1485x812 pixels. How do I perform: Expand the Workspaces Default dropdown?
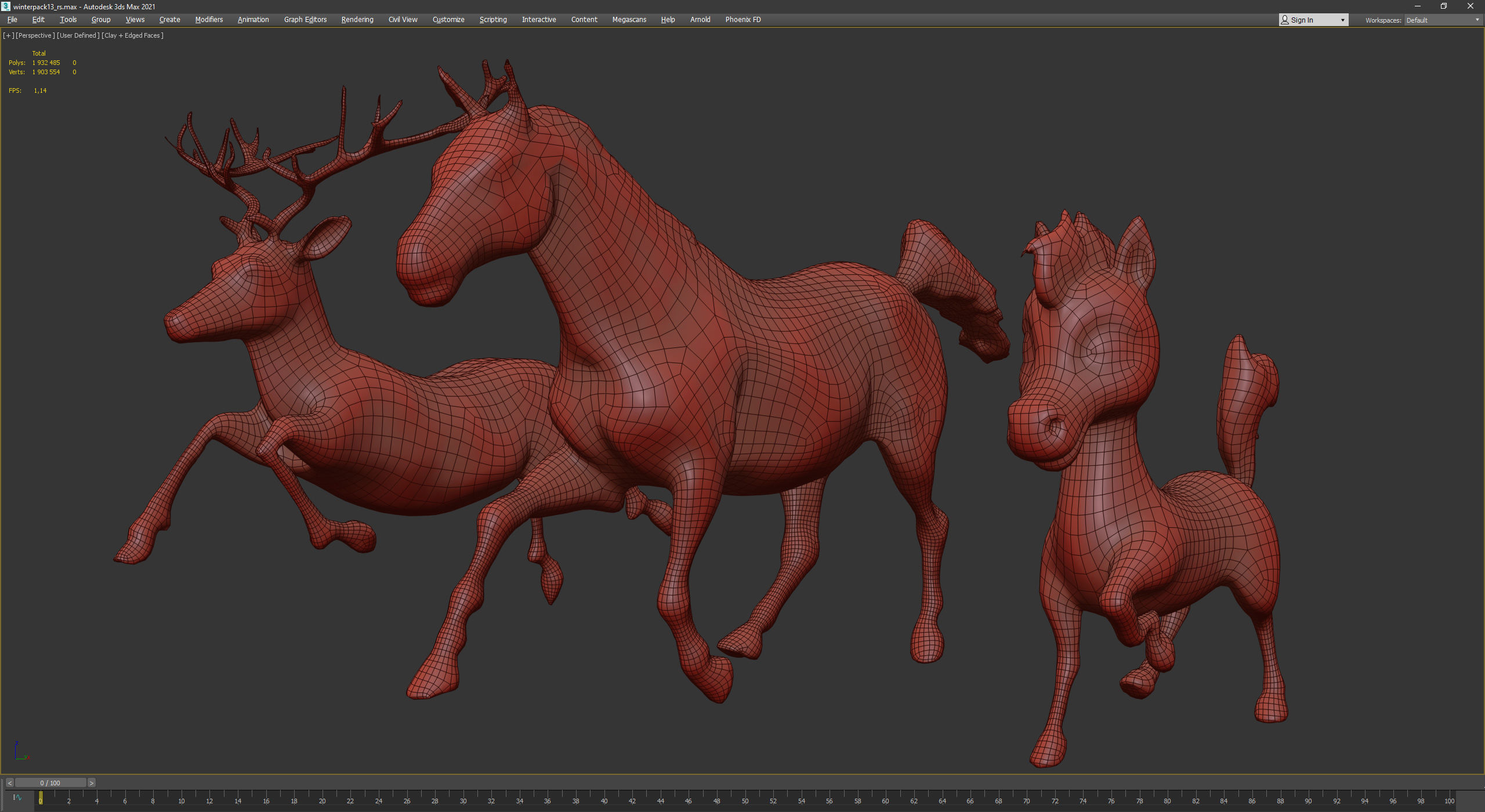coord(1443,20)
